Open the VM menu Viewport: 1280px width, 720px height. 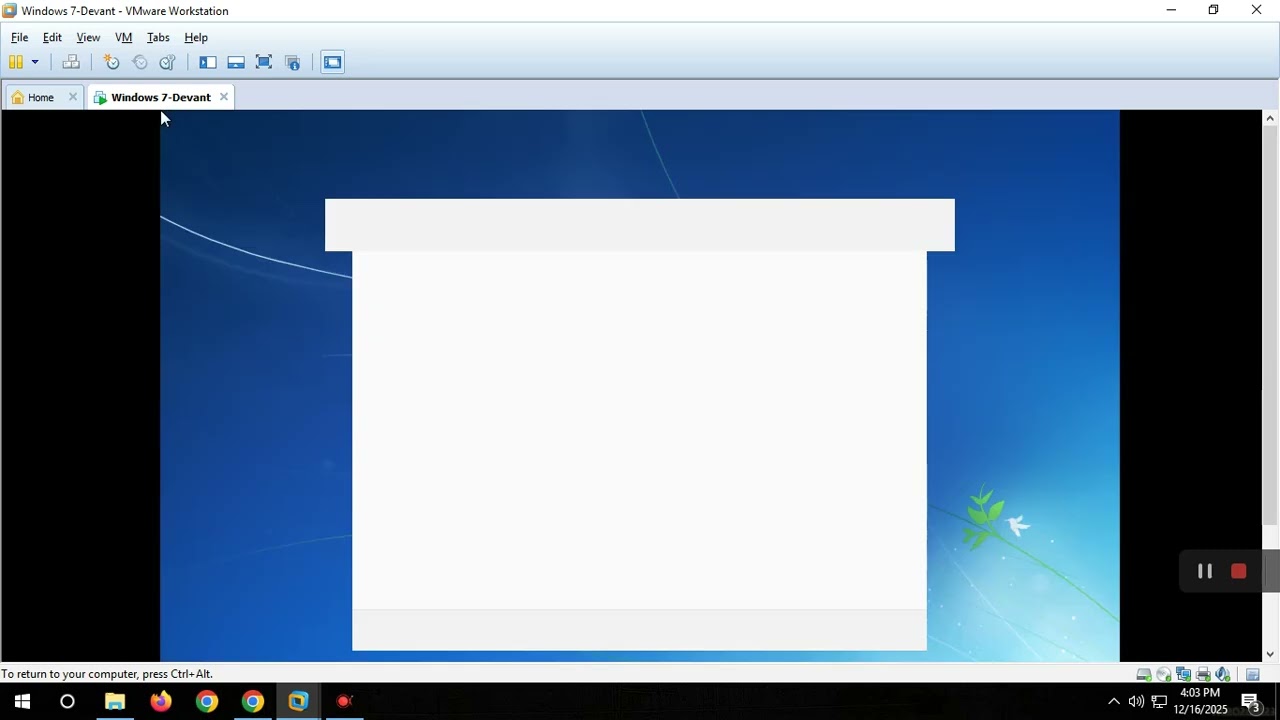click(x=124, y=37)
